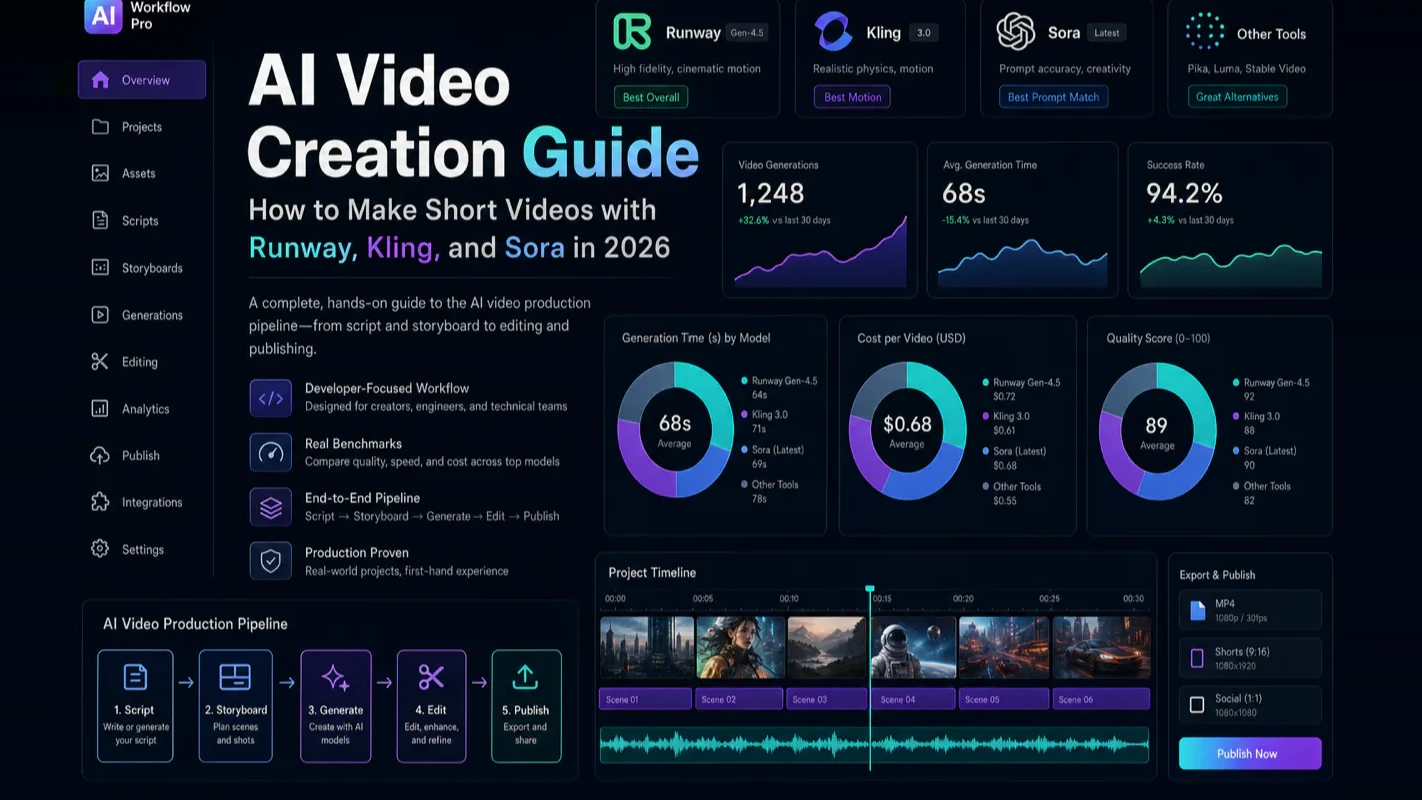Image resolution: width=1422 pixels, height=800 pixels.
Task: Open the Video Generations 1,248 card
Action: [820, 220]
